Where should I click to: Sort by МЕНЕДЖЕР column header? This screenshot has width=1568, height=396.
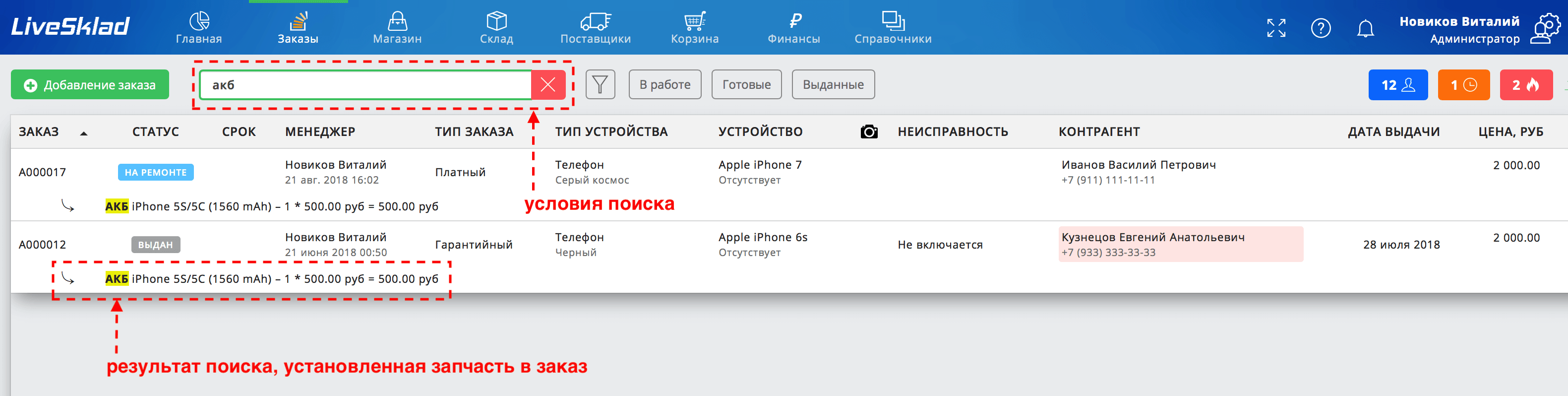pyautogui.click(x=320, y=132)
